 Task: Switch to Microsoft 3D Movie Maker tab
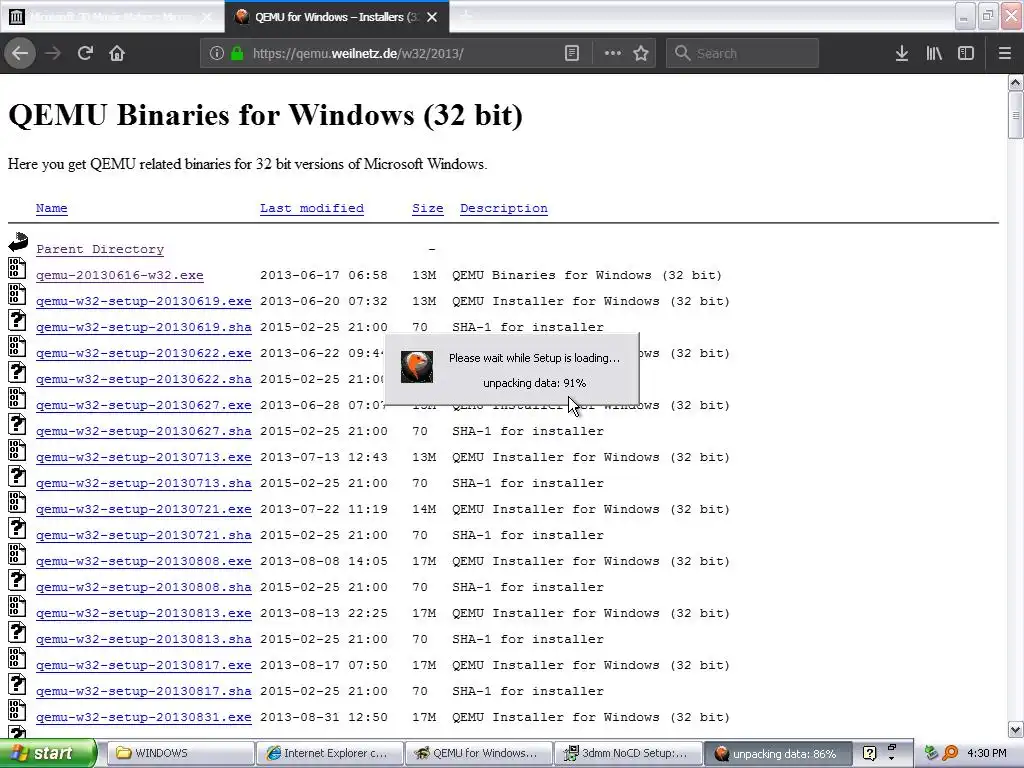click(112, 17)
